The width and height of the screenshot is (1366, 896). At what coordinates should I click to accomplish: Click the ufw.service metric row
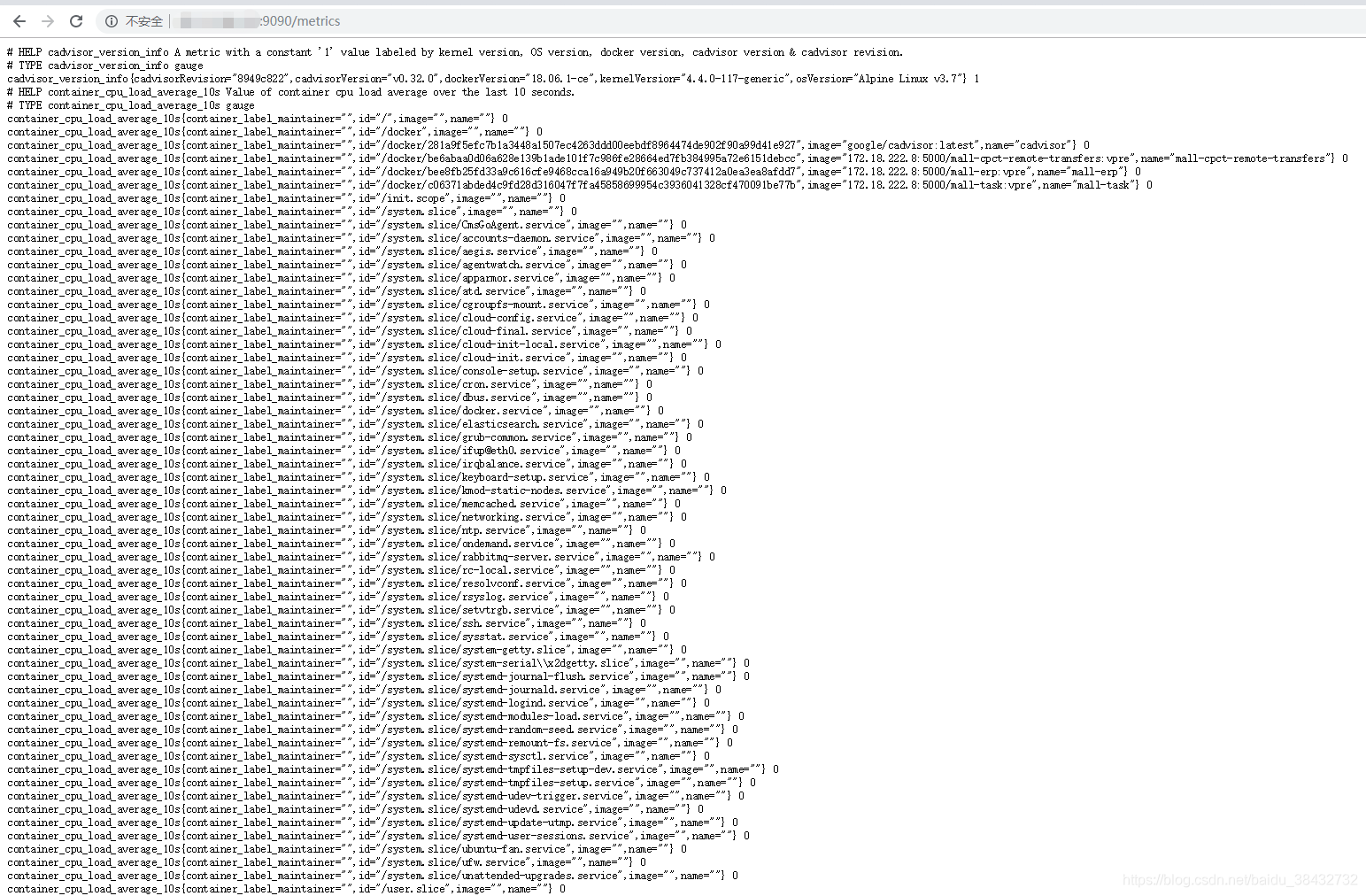pyautogui.click(x=327, y=862)
